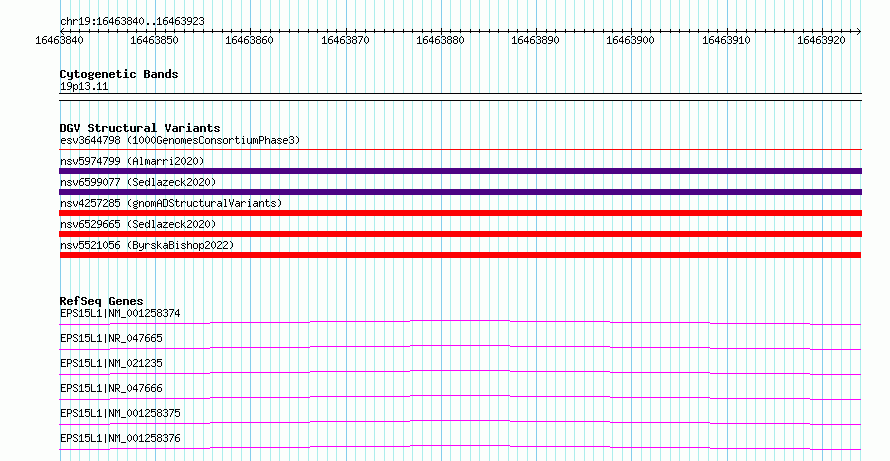Open EPS15L1|NM_021235 transcript label
Viewport: 890px width, 461px height.
[x=111, y=363]
